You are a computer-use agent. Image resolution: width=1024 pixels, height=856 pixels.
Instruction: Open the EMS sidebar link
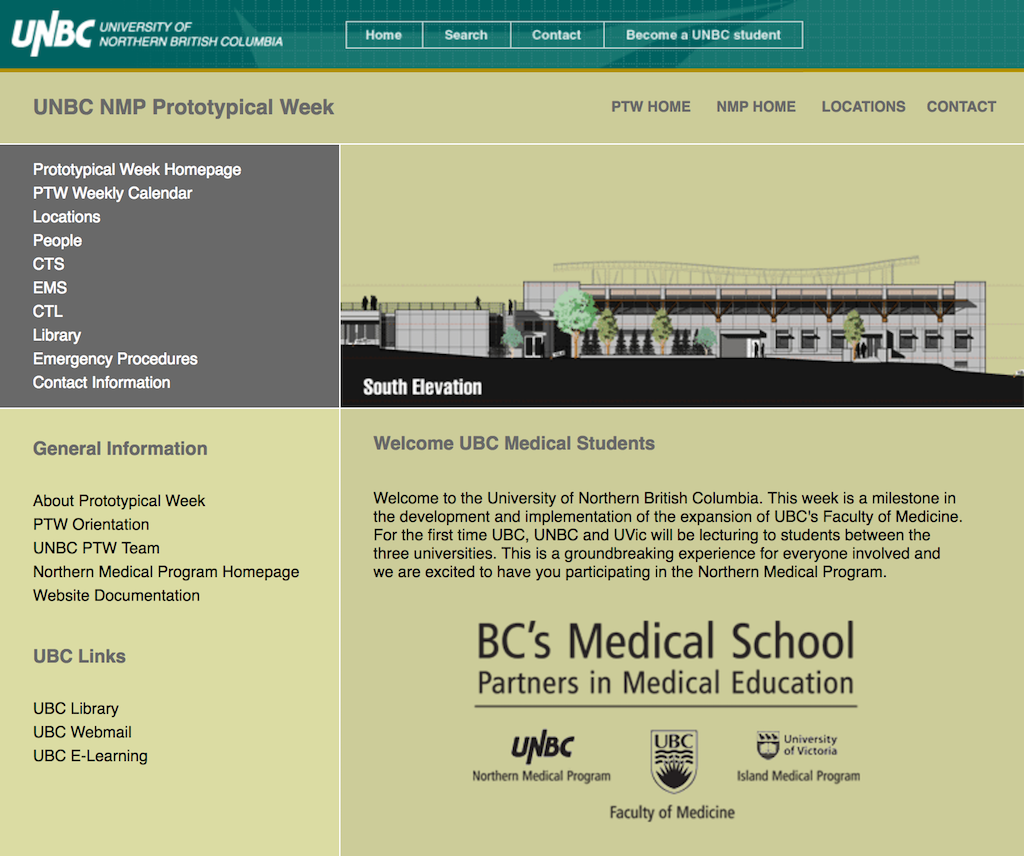pyautogui.click(x=50, y=288)
